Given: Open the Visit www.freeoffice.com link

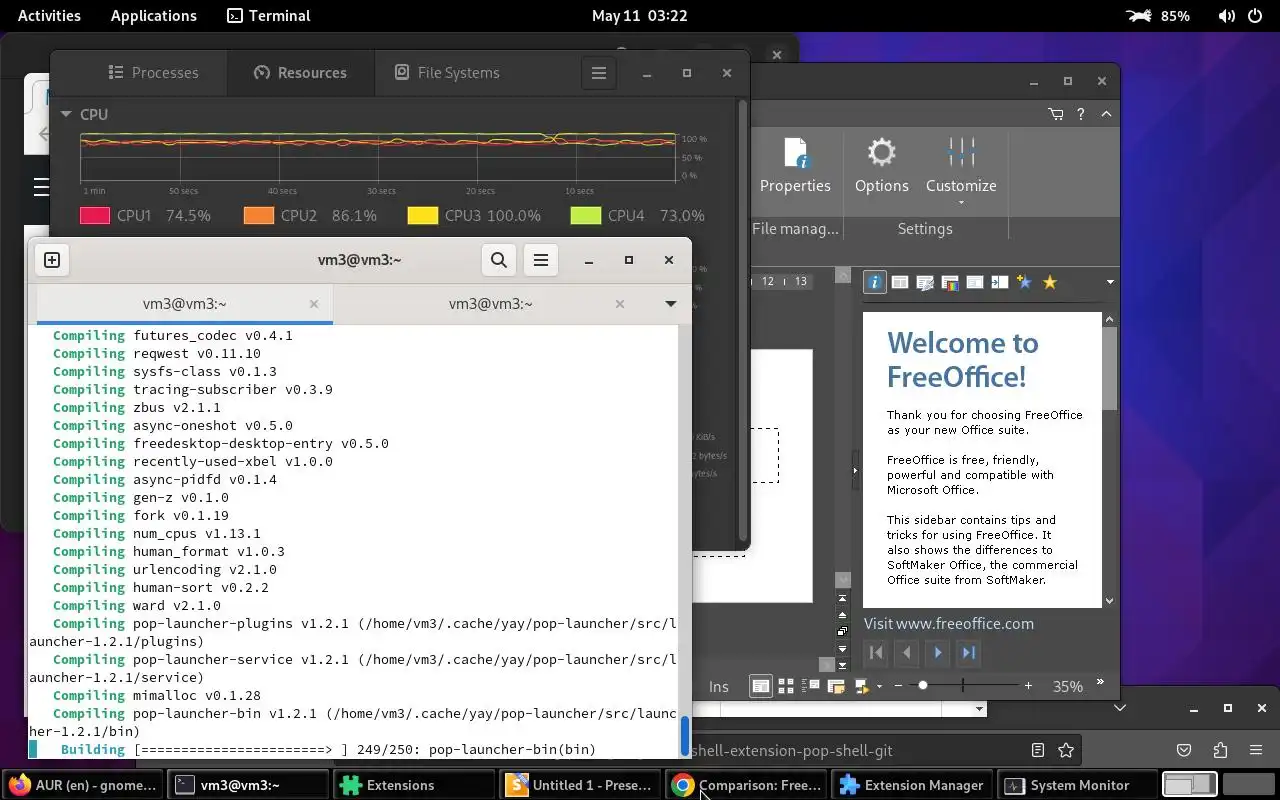Looking at the screenshot, I should (949, 623).
